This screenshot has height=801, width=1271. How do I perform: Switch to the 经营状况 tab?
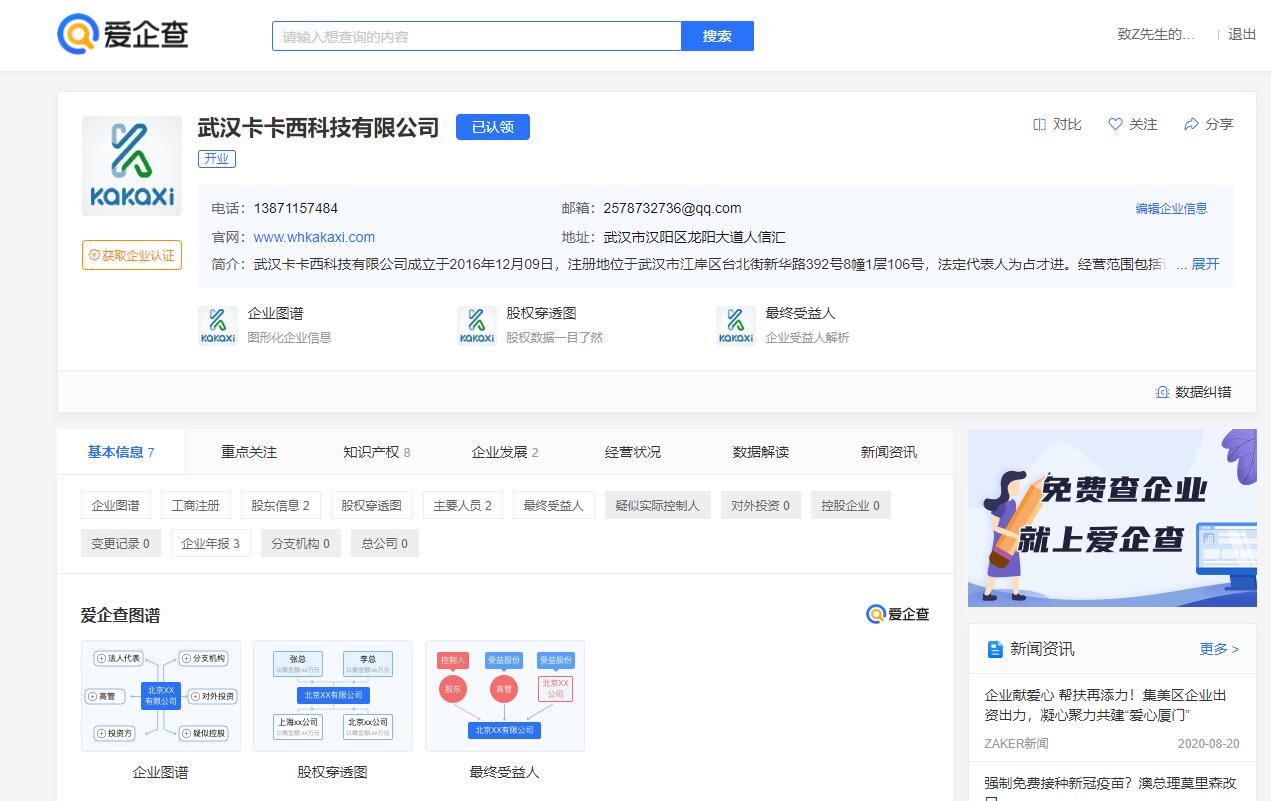(633, 452)
